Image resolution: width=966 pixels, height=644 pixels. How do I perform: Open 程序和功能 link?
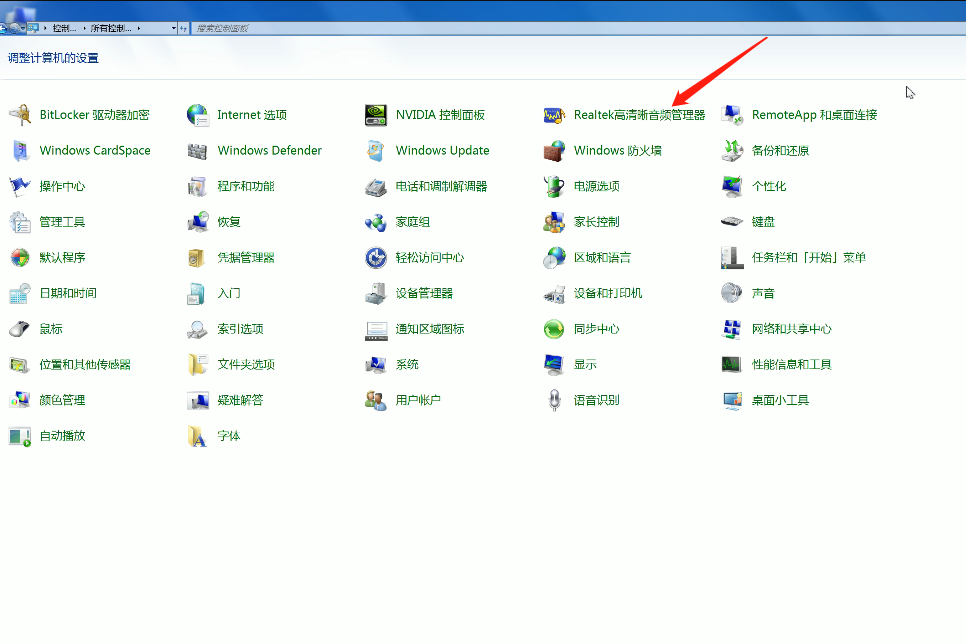tap(245, 186)
